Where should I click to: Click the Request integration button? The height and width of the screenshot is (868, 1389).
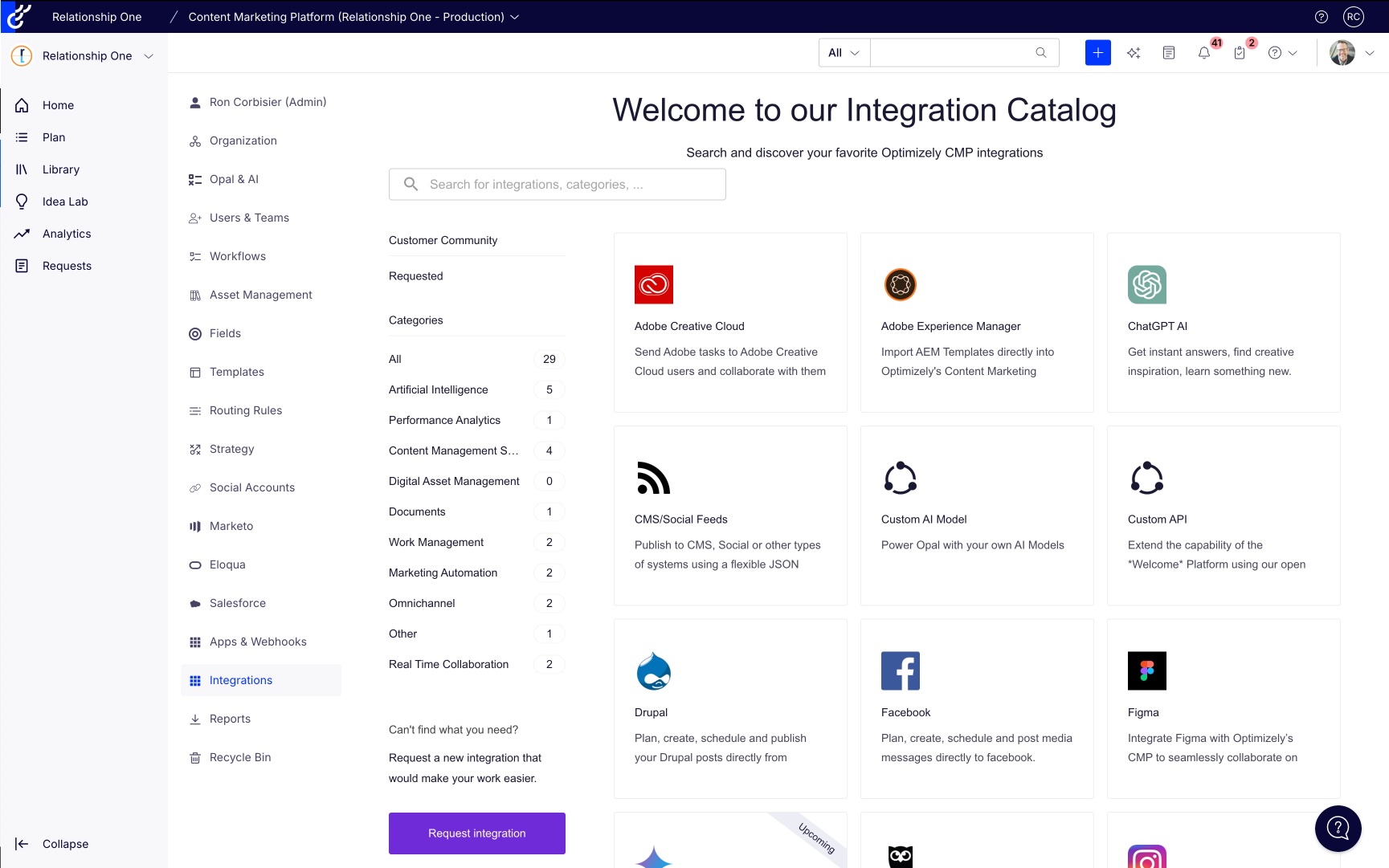pyautogui.click(x=476, y=833)
